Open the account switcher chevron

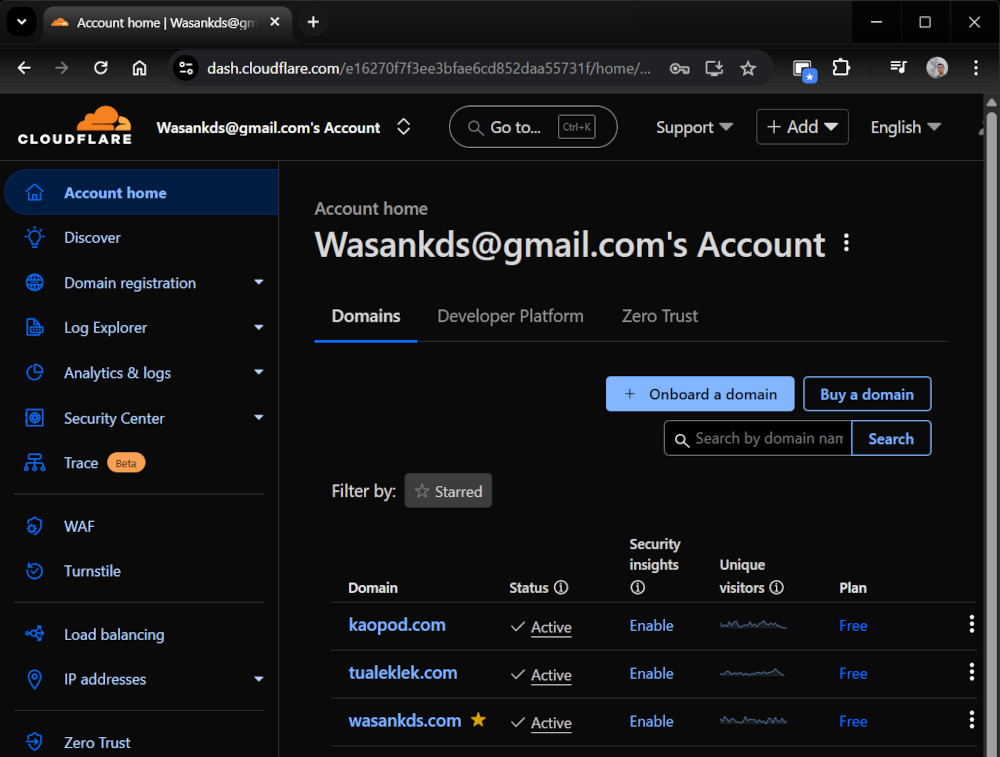[403, 127]
